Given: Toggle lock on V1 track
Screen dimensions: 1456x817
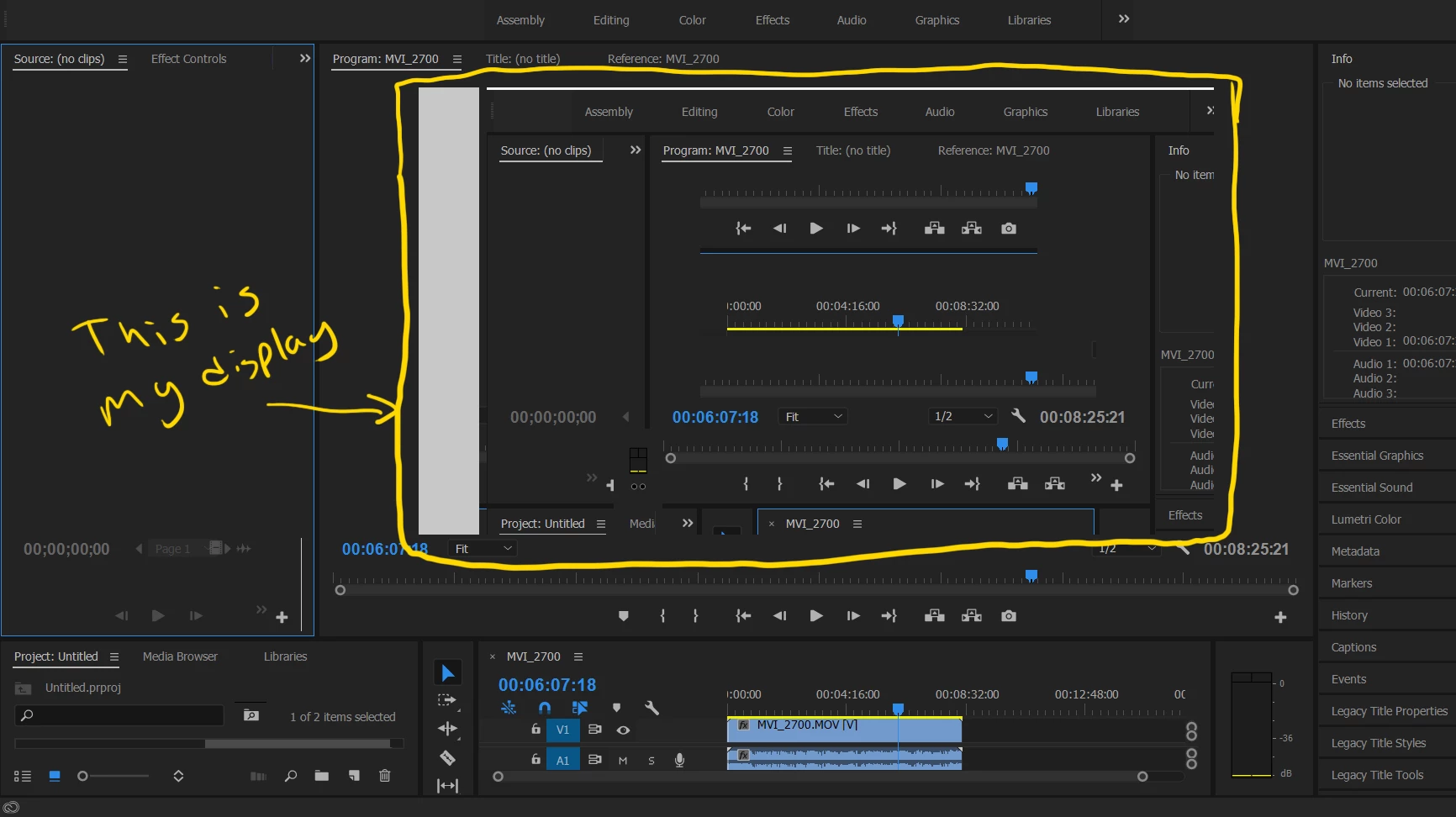Looking at the screenshot, I should click(x=535, y=730).
